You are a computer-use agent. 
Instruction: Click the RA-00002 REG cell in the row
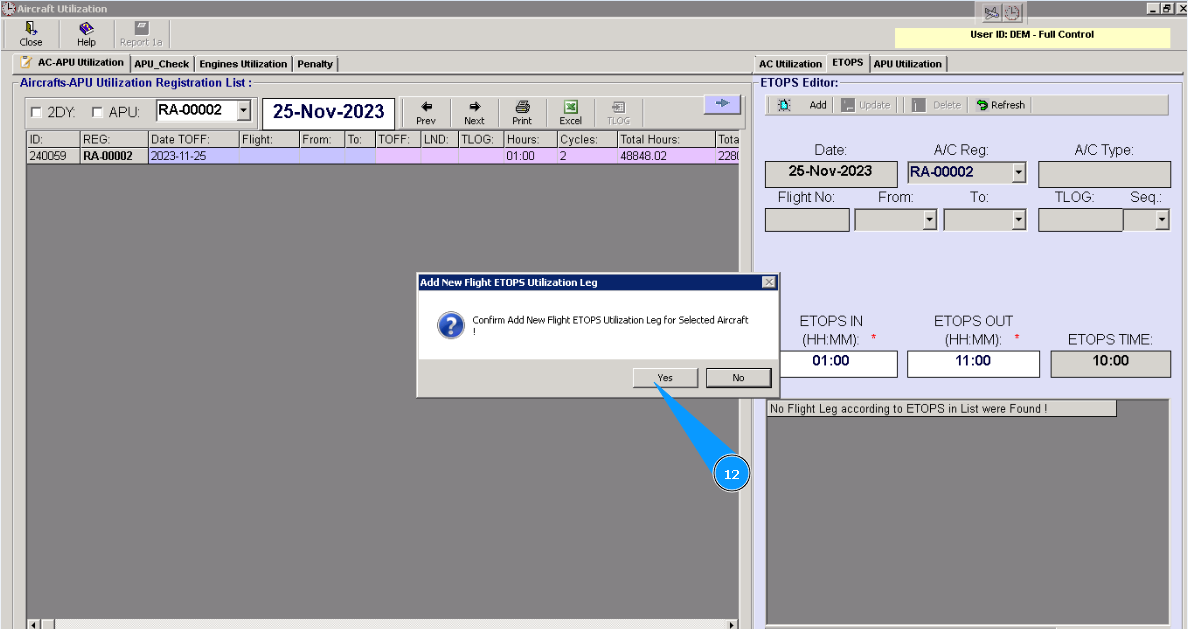coord(114,156)
